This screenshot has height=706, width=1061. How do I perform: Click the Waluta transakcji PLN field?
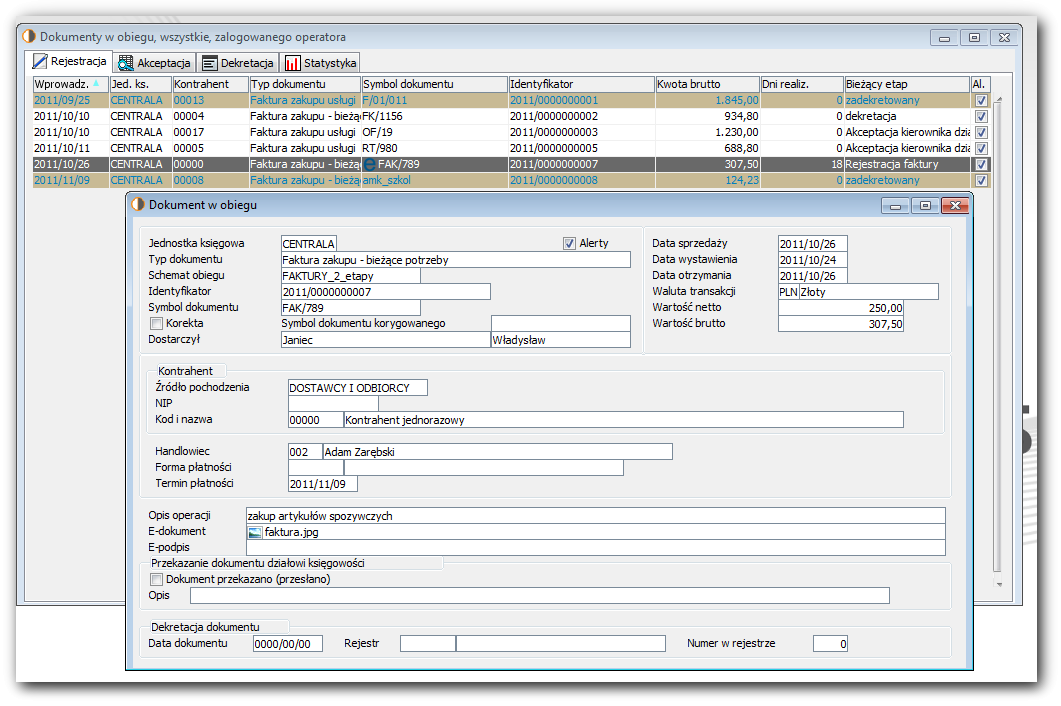pos(788,292)
